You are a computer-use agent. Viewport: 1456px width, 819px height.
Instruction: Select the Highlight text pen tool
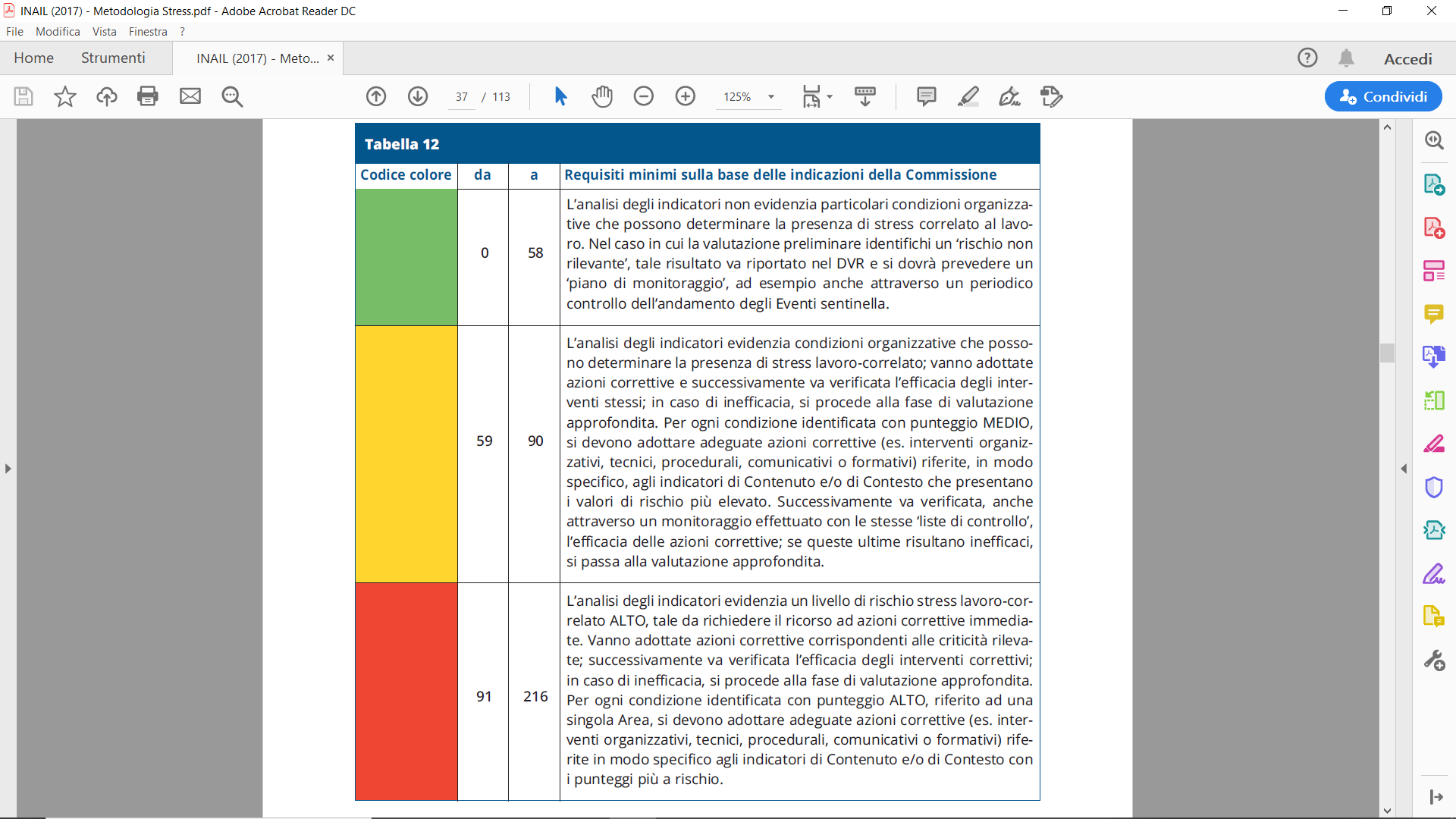968,96
